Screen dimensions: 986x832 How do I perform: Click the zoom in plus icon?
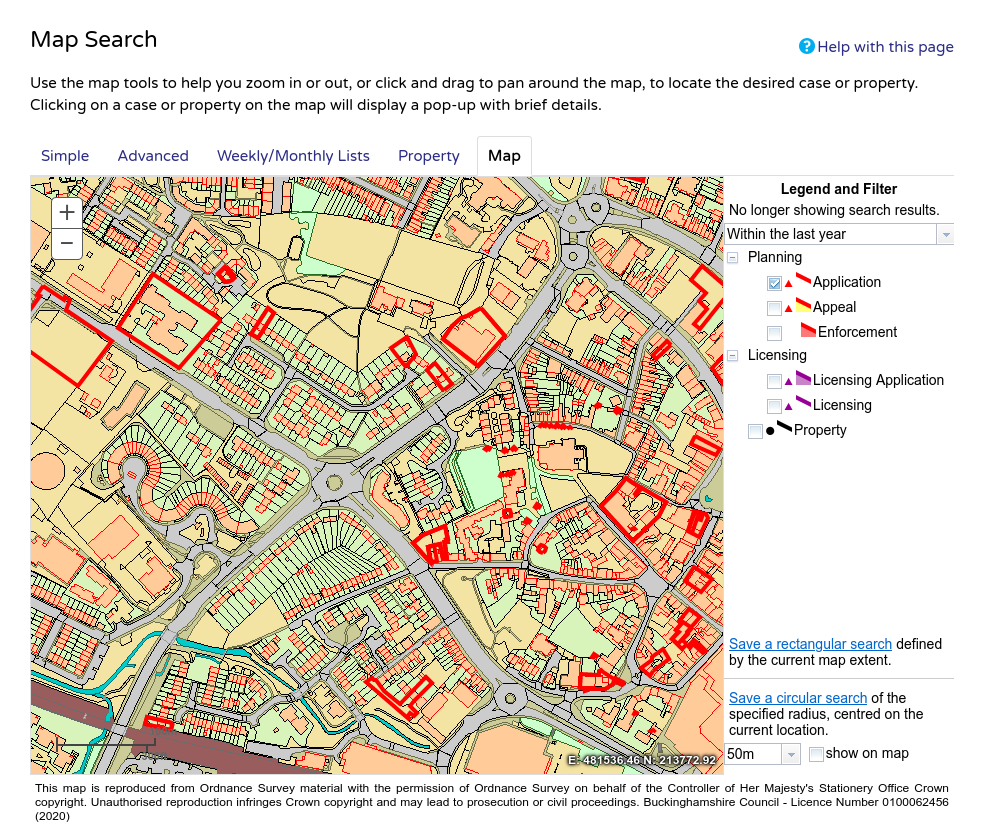pyautogui.click(x=66, y=212)
